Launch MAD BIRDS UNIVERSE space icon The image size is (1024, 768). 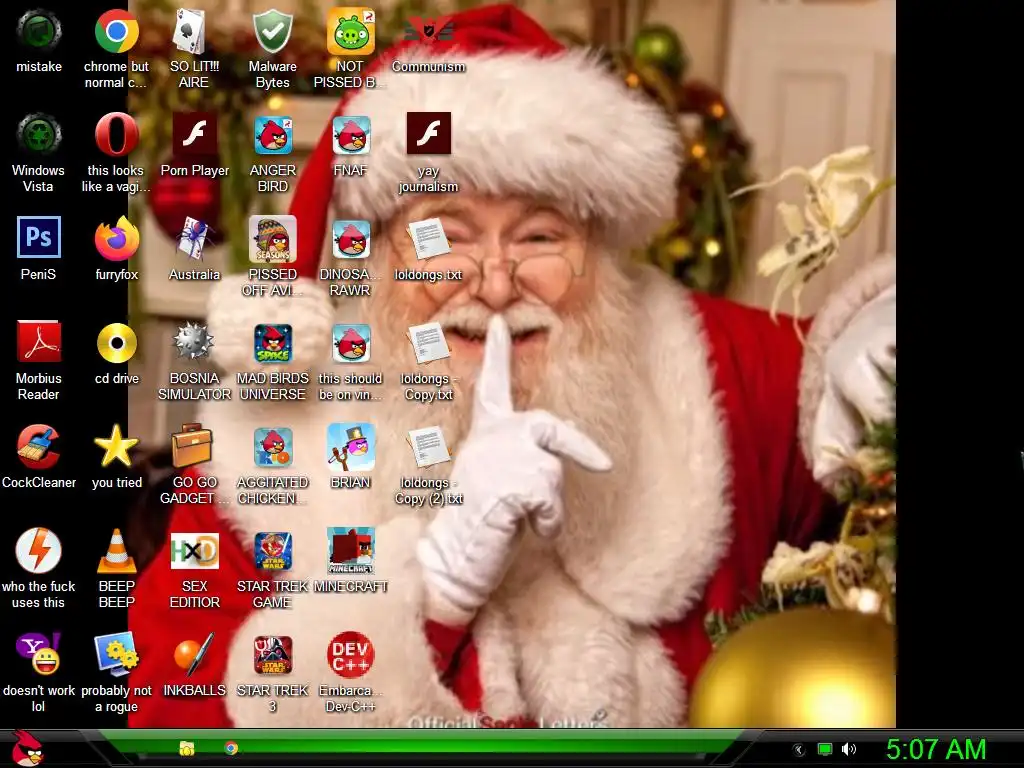pyautogui.click(x=273, y=343)
